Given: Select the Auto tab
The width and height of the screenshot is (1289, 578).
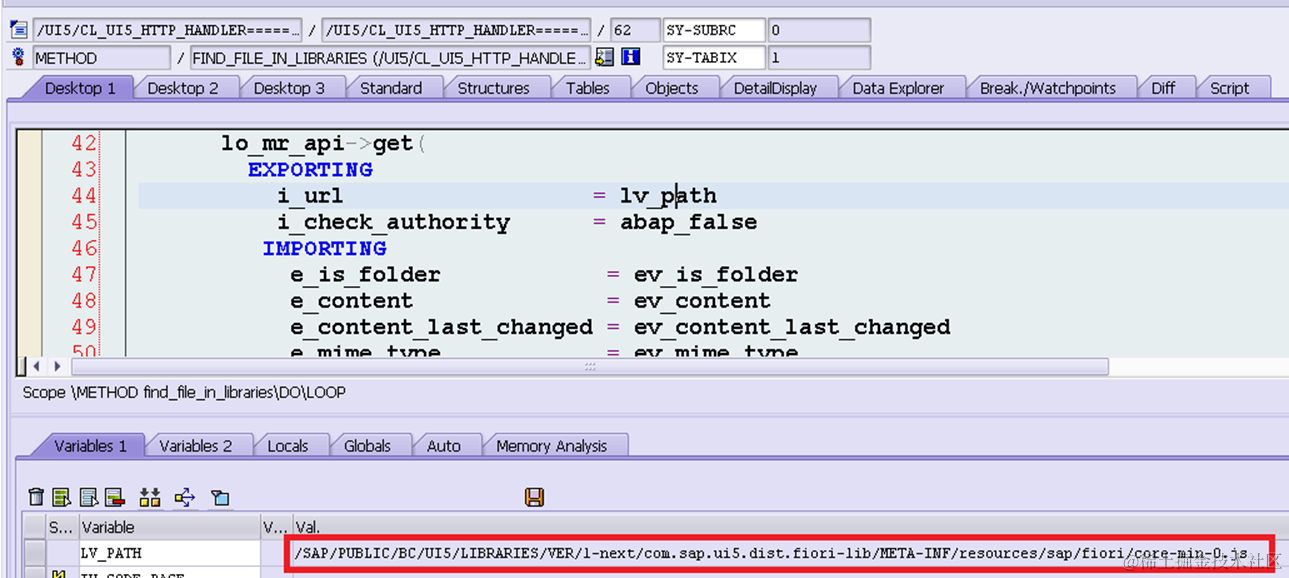Looking at the screenshot, I should point(444,446).
